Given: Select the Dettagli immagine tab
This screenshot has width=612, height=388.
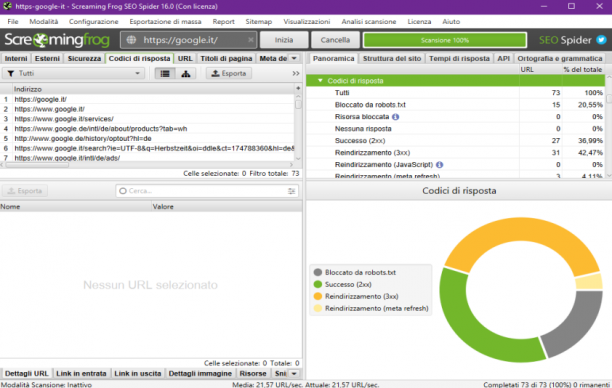Looking at the screenshot, I should [x=200, y=374].
